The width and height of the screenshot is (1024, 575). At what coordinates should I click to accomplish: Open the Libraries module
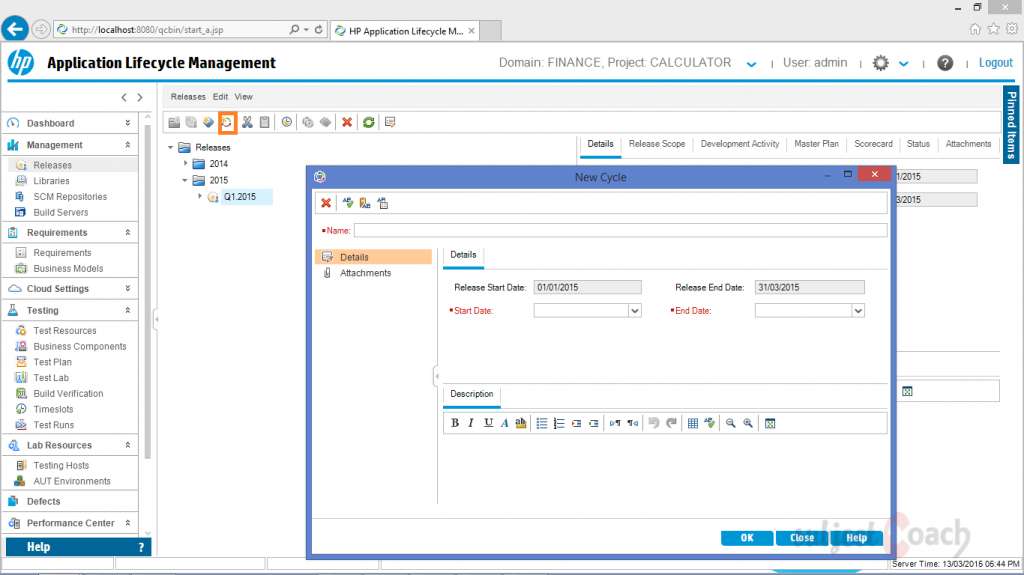pyautogui.click(x=52, y=181)
